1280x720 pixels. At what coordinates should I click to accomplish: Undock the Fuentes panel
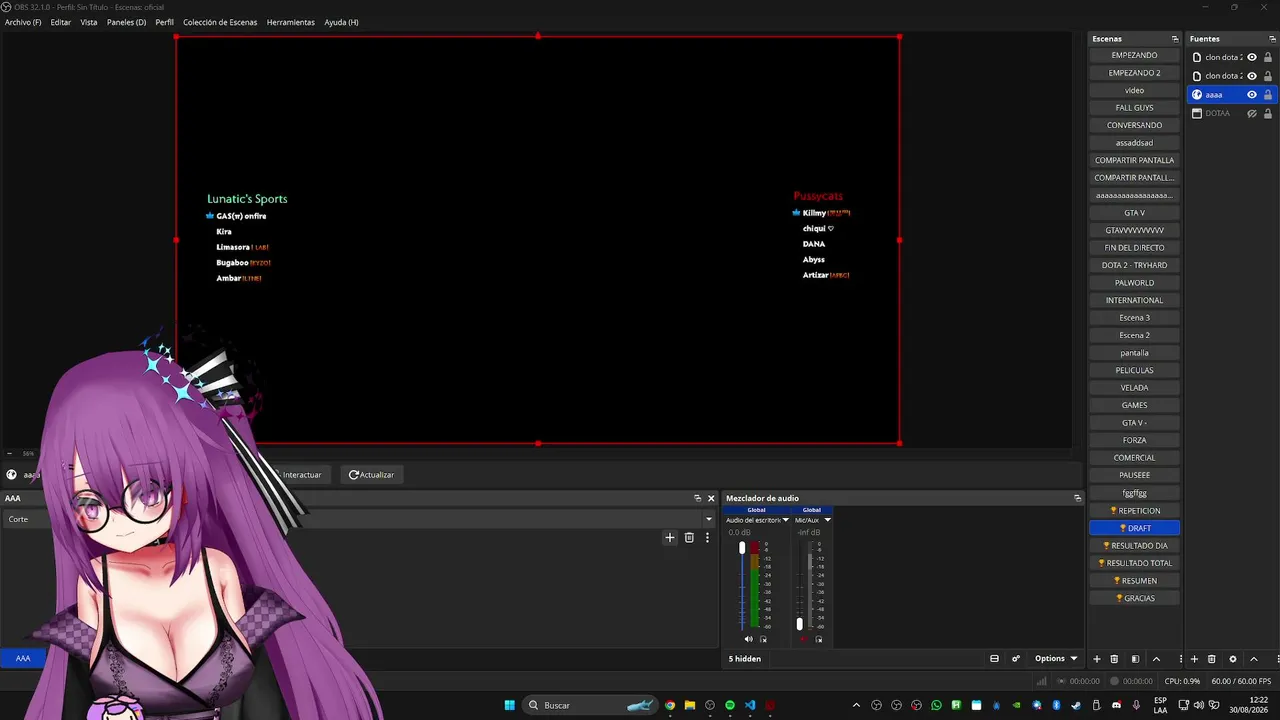click(x=1272, y=39)
